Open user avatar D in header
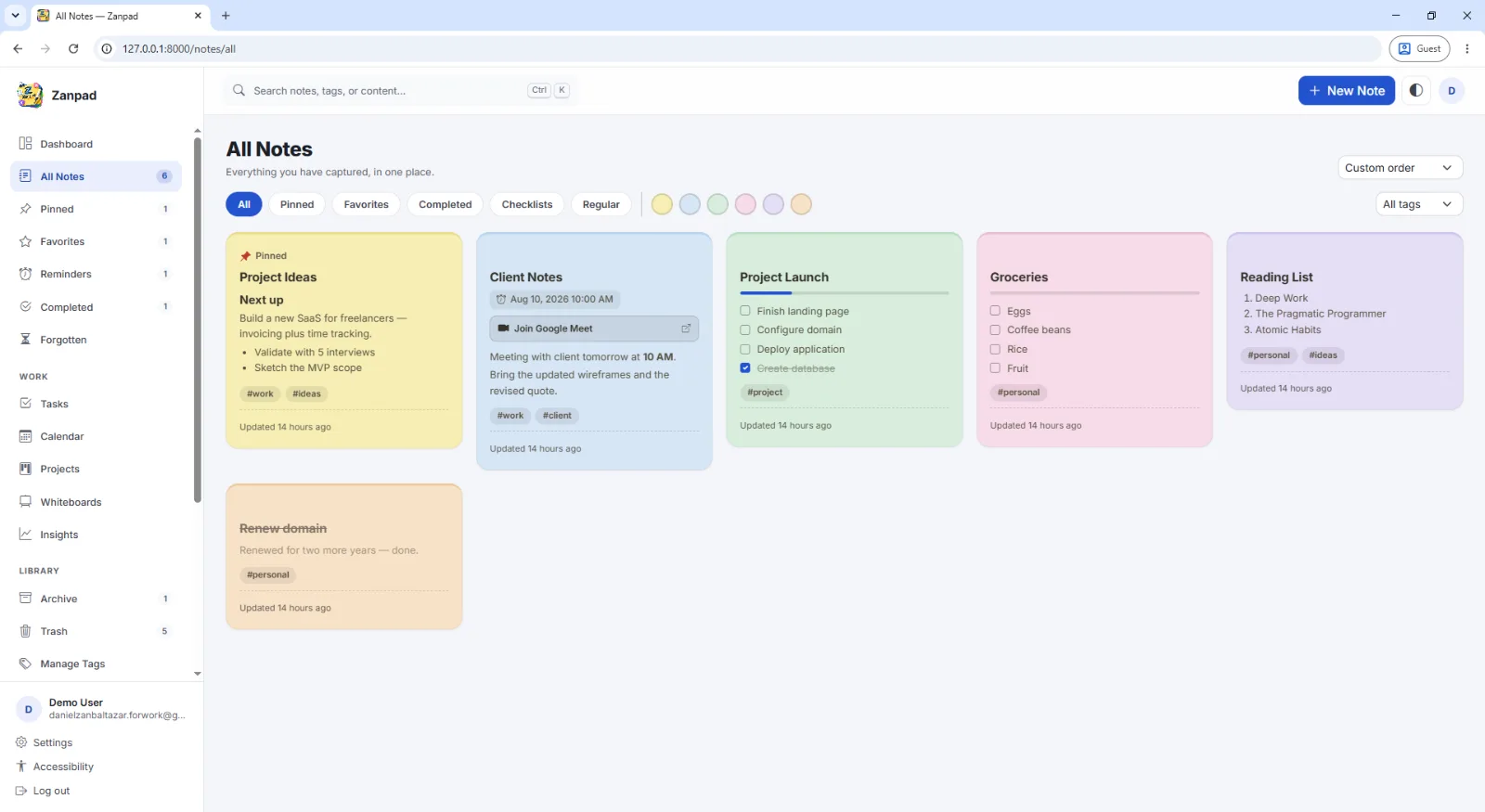This screenshot has width=1485, height=812. coord(1452,90)
